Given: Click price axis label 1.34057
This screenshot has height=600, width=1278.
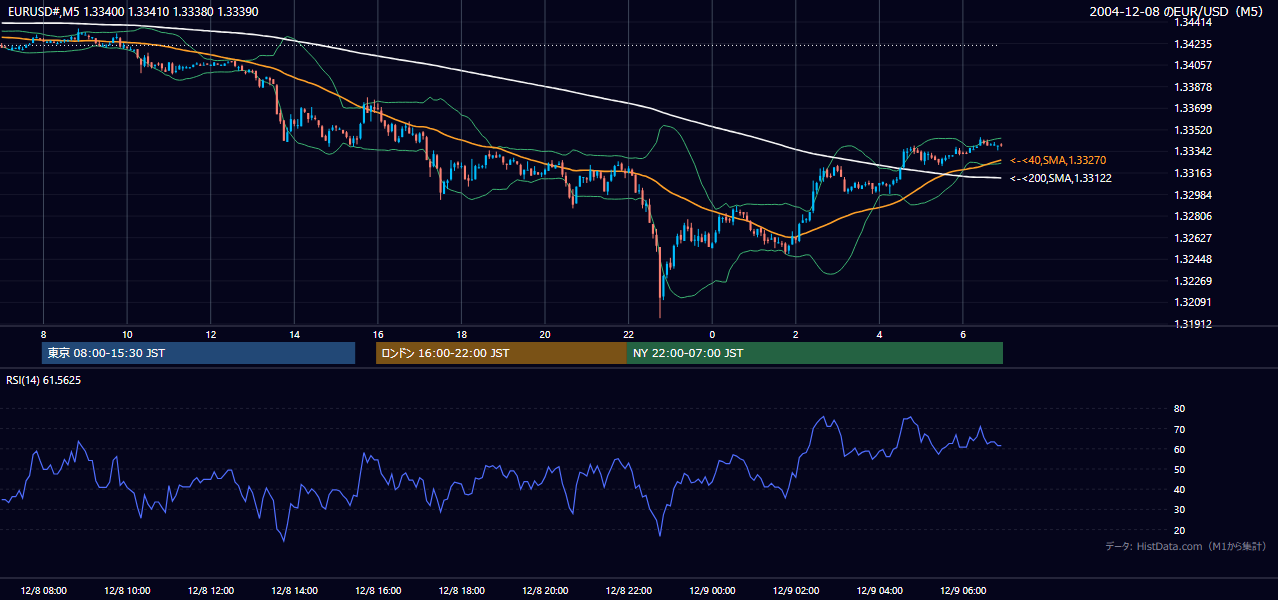Looking at the screenshot, I should pos(1195,65).
